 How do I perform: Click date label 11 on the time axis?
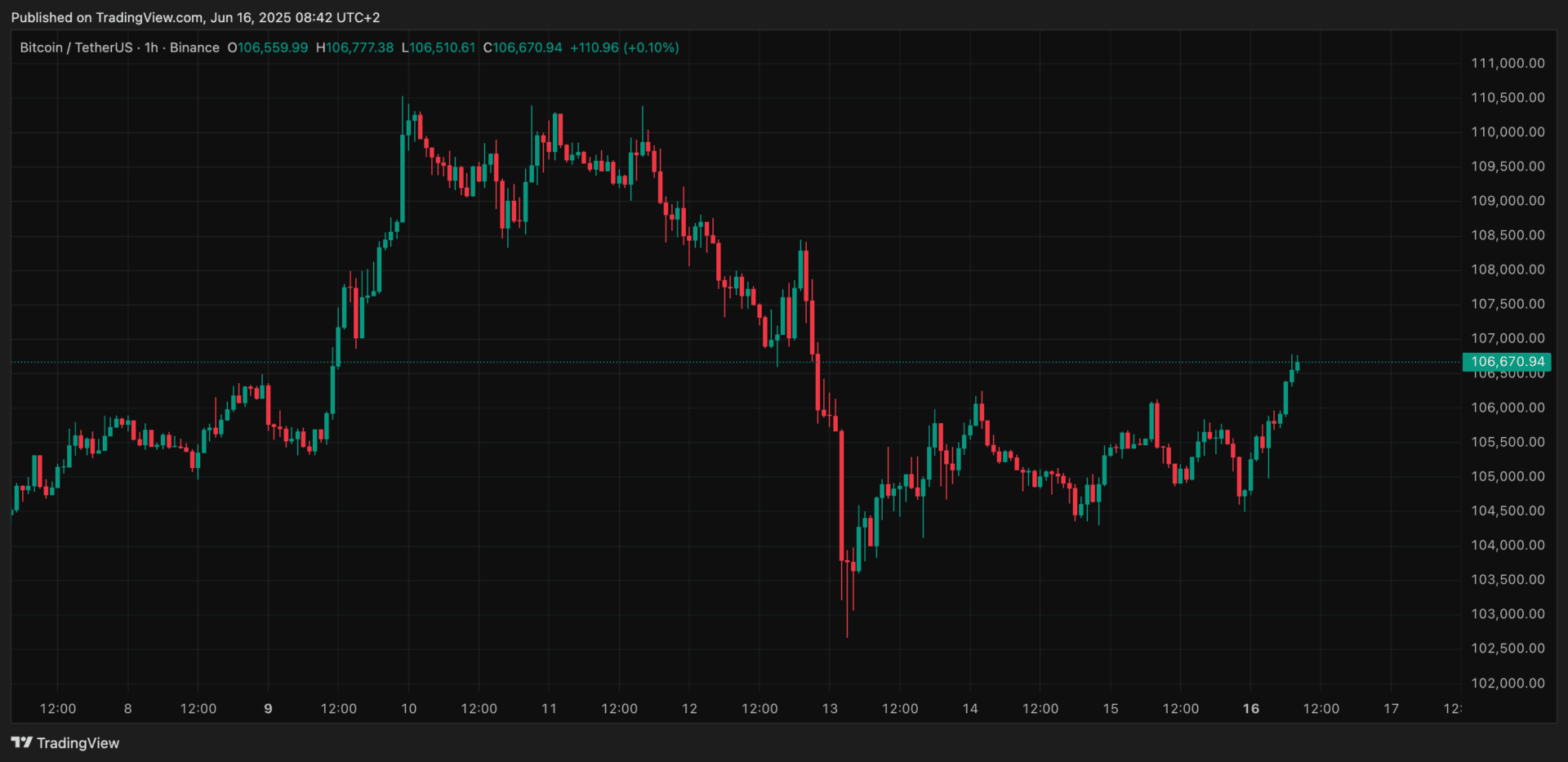tap(549, 708)
